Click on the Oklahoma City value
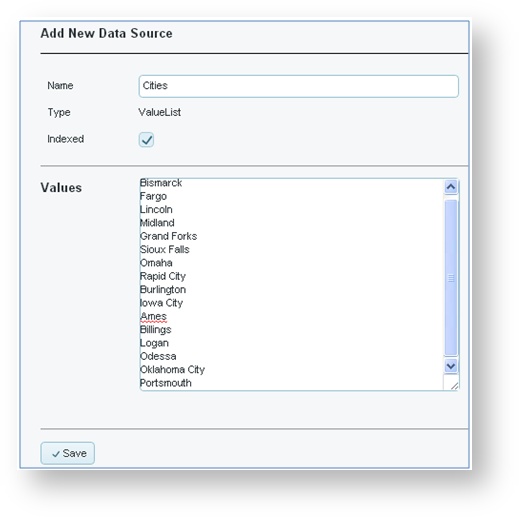Image resolution: width=520 pixels, height=518 pixels. coord(172,370)
